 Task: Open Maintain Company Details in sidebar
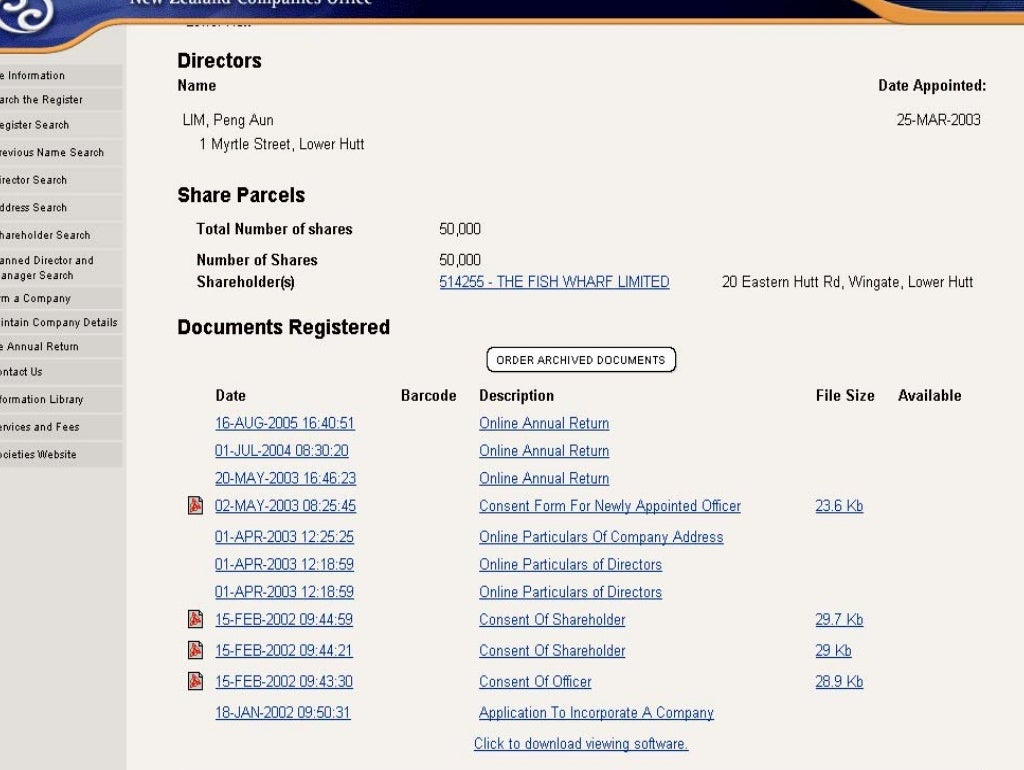pos(61,322)
